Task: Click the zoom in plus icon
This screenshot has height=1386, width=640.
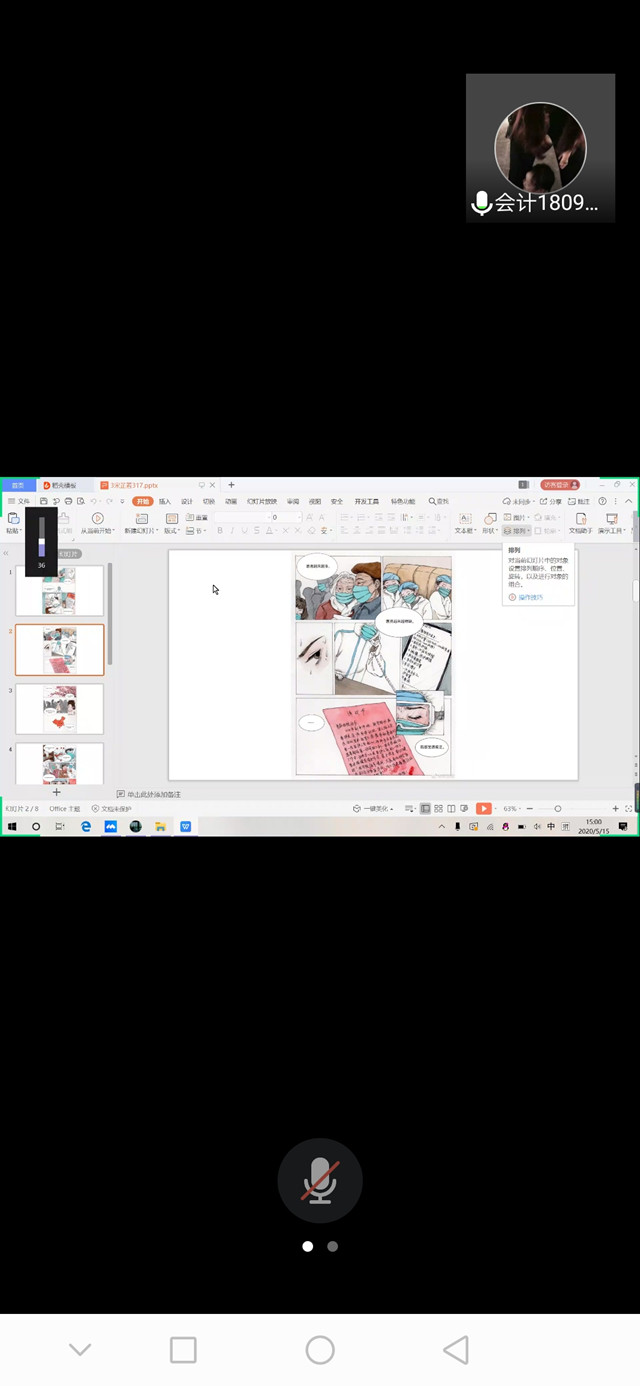Action: coord(615,808)
